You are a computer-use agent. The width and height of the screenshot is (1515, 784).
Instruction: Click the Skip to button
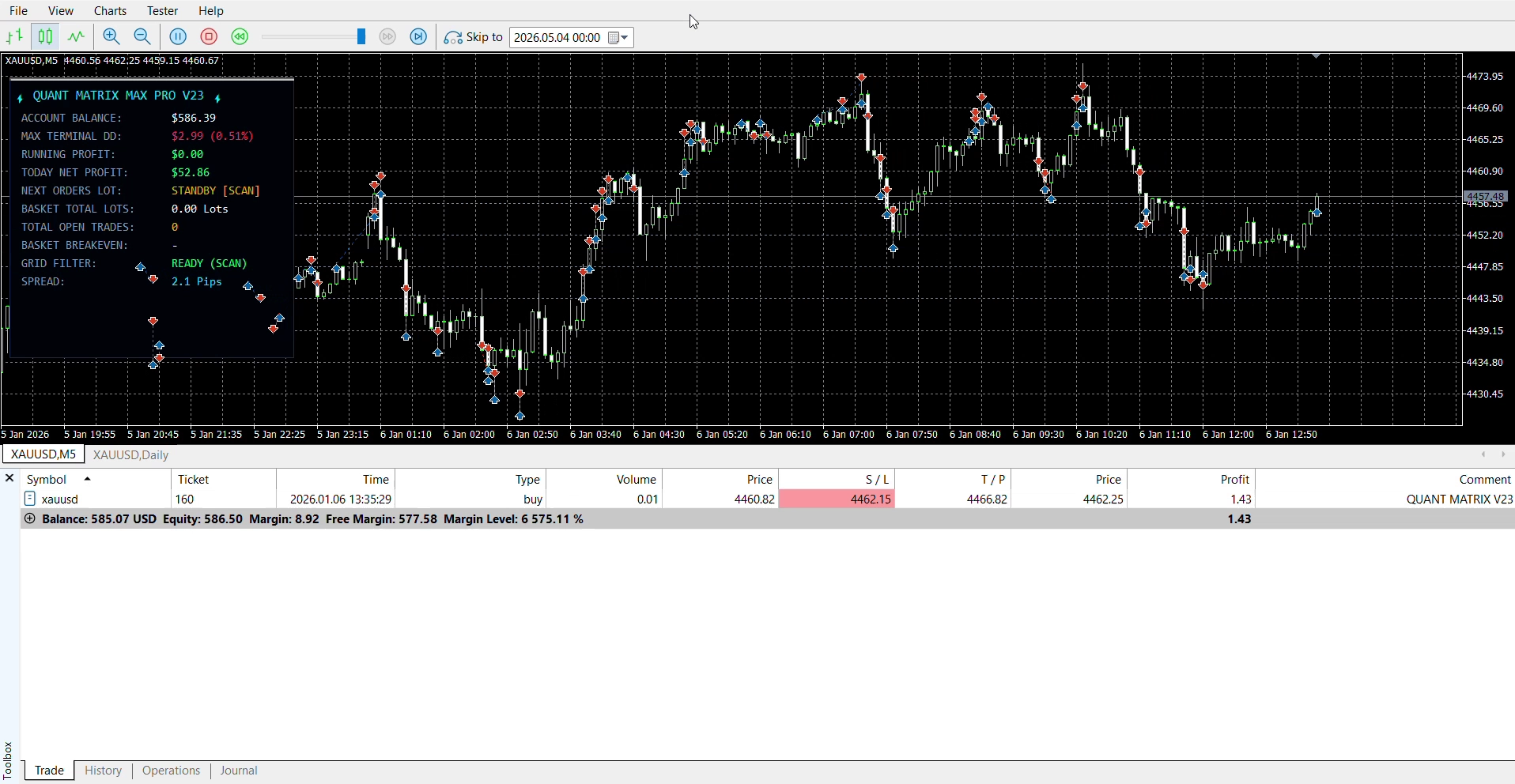(474, 37)
